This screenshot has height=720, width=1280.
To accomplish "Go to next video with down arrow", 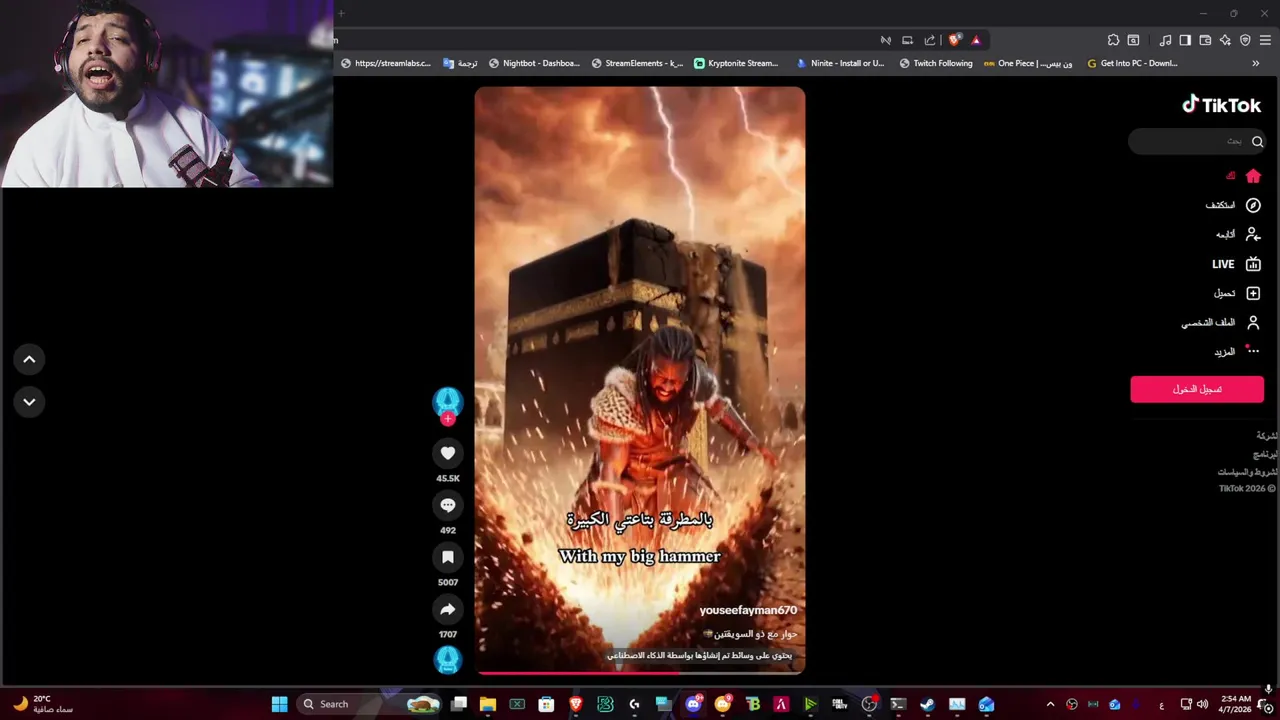I will click(x=29, y=401).
